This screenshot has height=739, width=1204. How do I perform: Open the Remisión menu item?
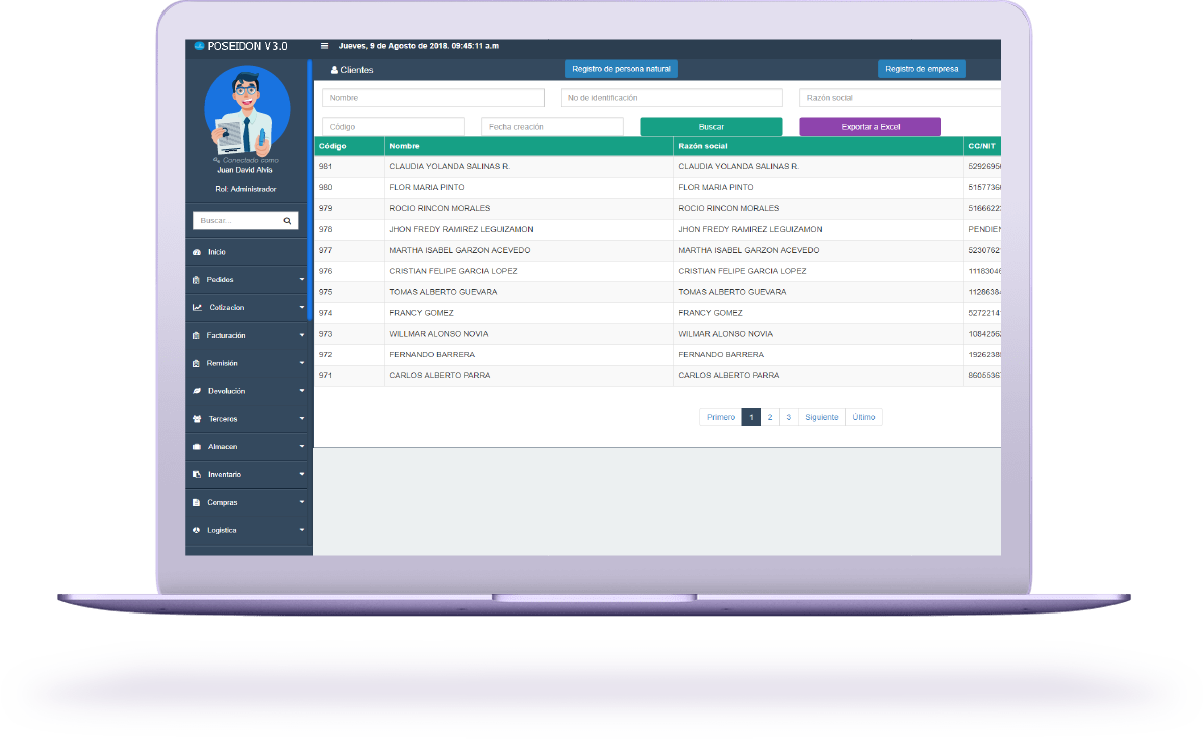point(222,363)
